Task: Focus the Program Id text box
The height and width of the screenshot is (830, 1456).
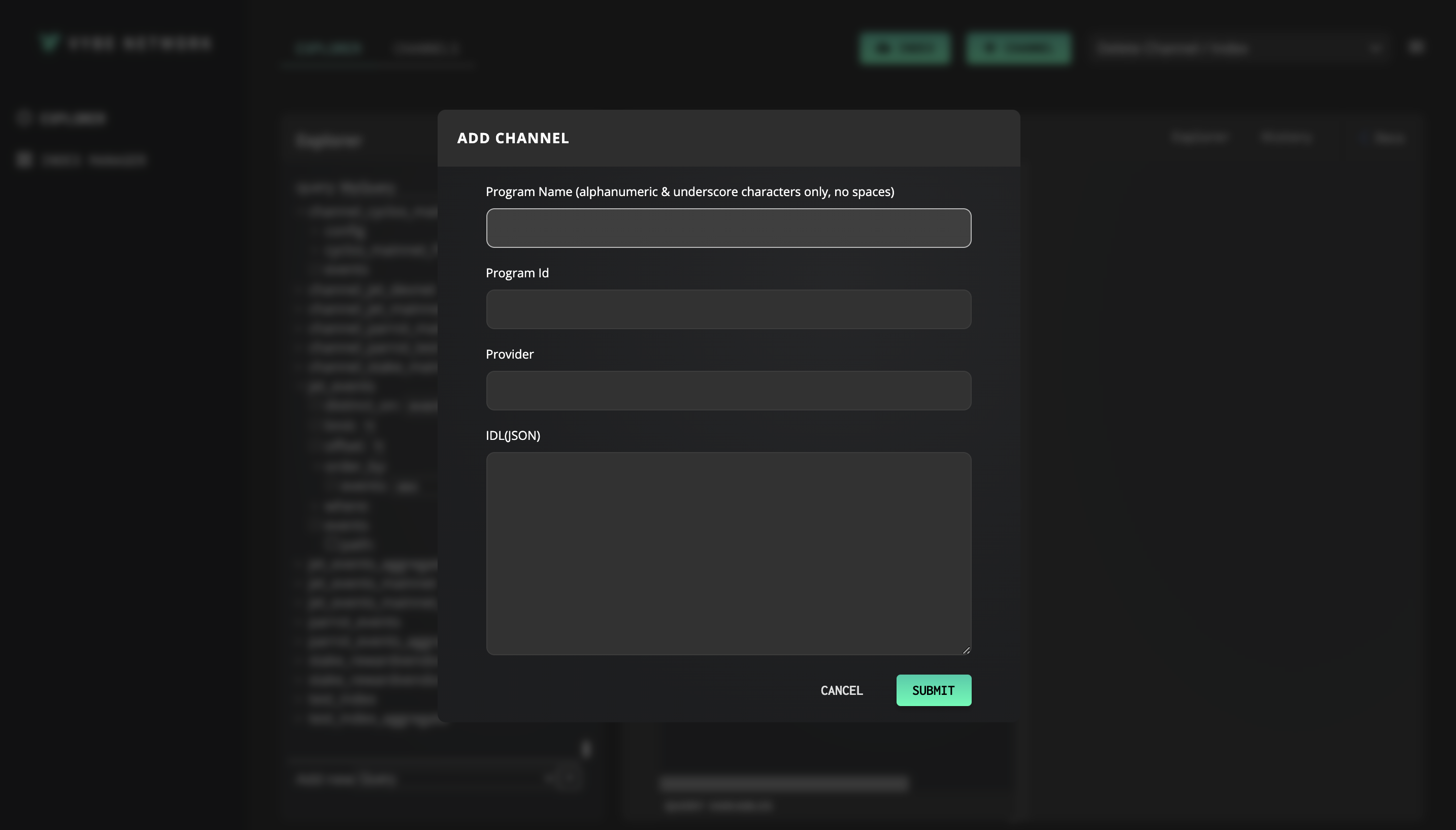Action: [x=728, y=309]
